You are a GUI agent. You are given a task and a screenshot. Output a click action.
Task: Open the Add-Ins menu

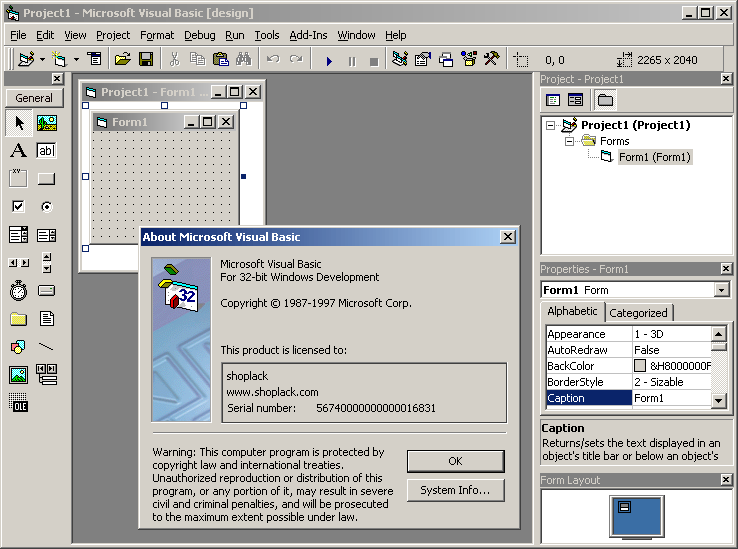click(x=308, y=35)
